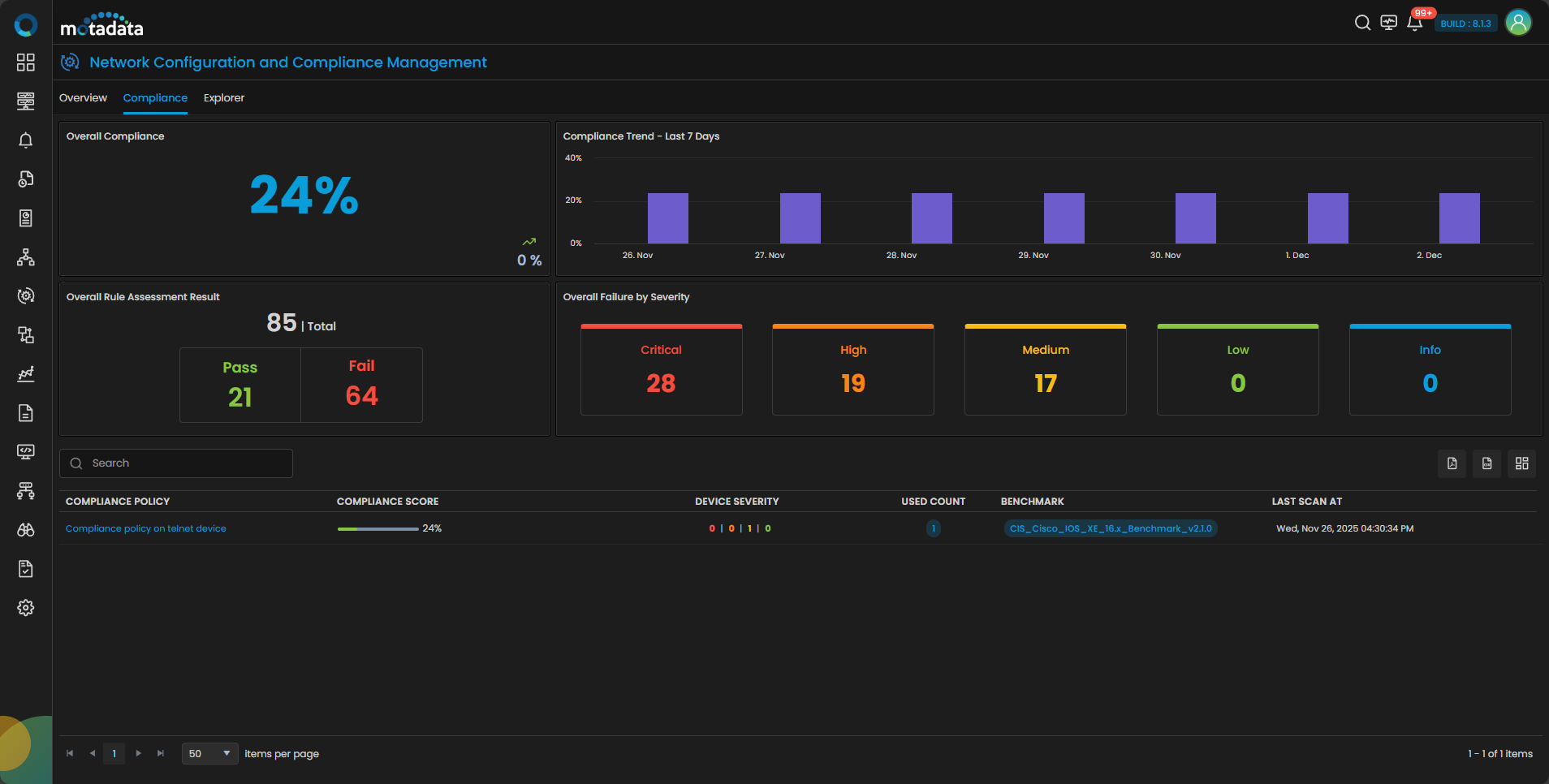Click the search magnifier in top bar
The height and width of the screenshot is (784, 1549).
click(1362, 23)
